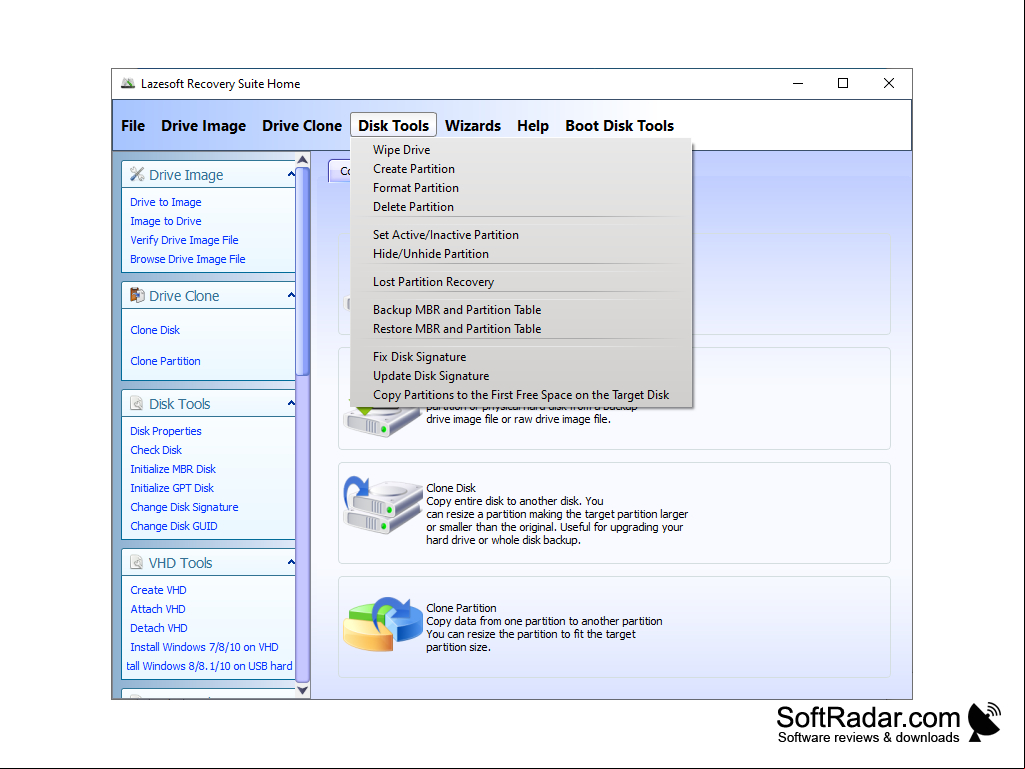Click the Disk Tools panel icon

[137, 403]
